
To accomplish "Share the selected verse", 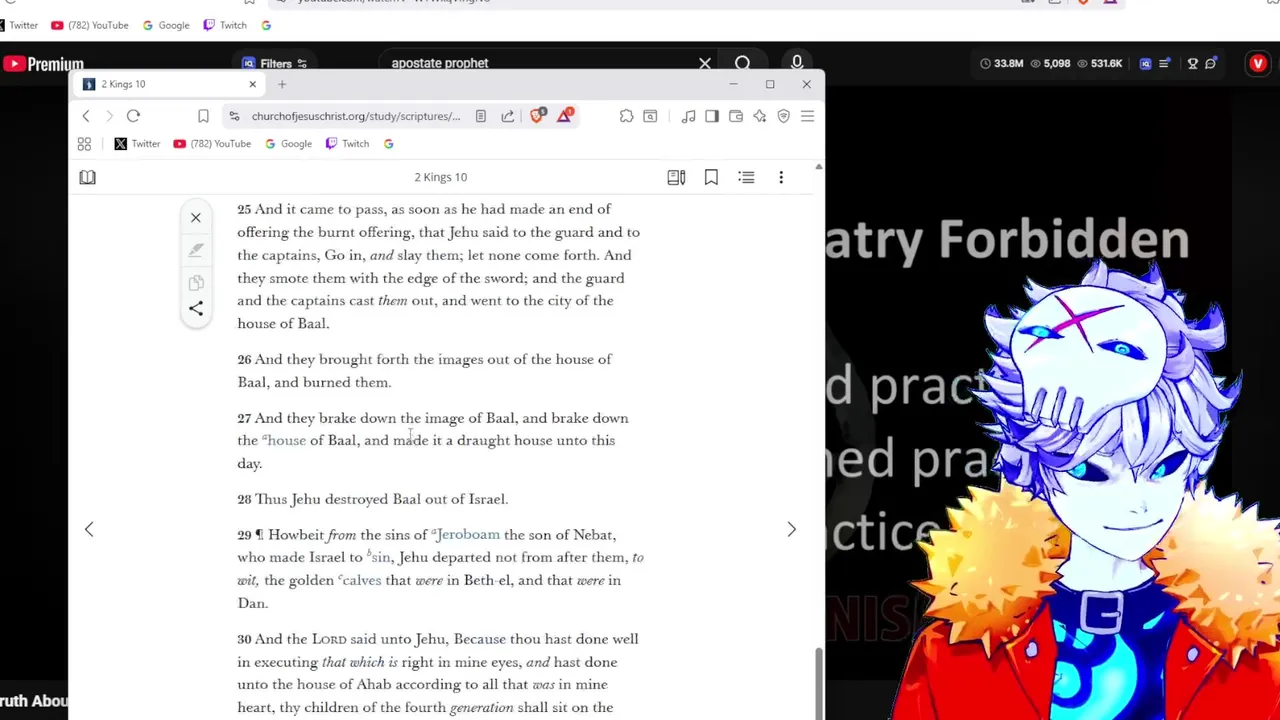I will click(196, 308).
